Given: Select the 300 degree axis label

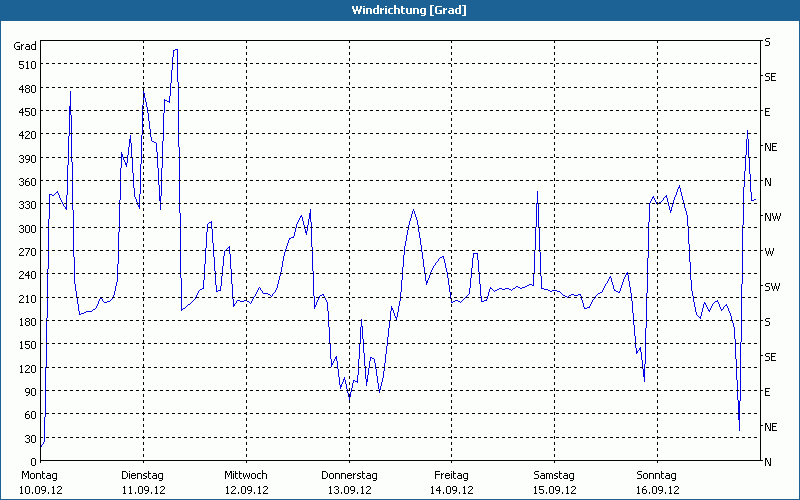Looking at the screenshot, I should click(28, 229).
